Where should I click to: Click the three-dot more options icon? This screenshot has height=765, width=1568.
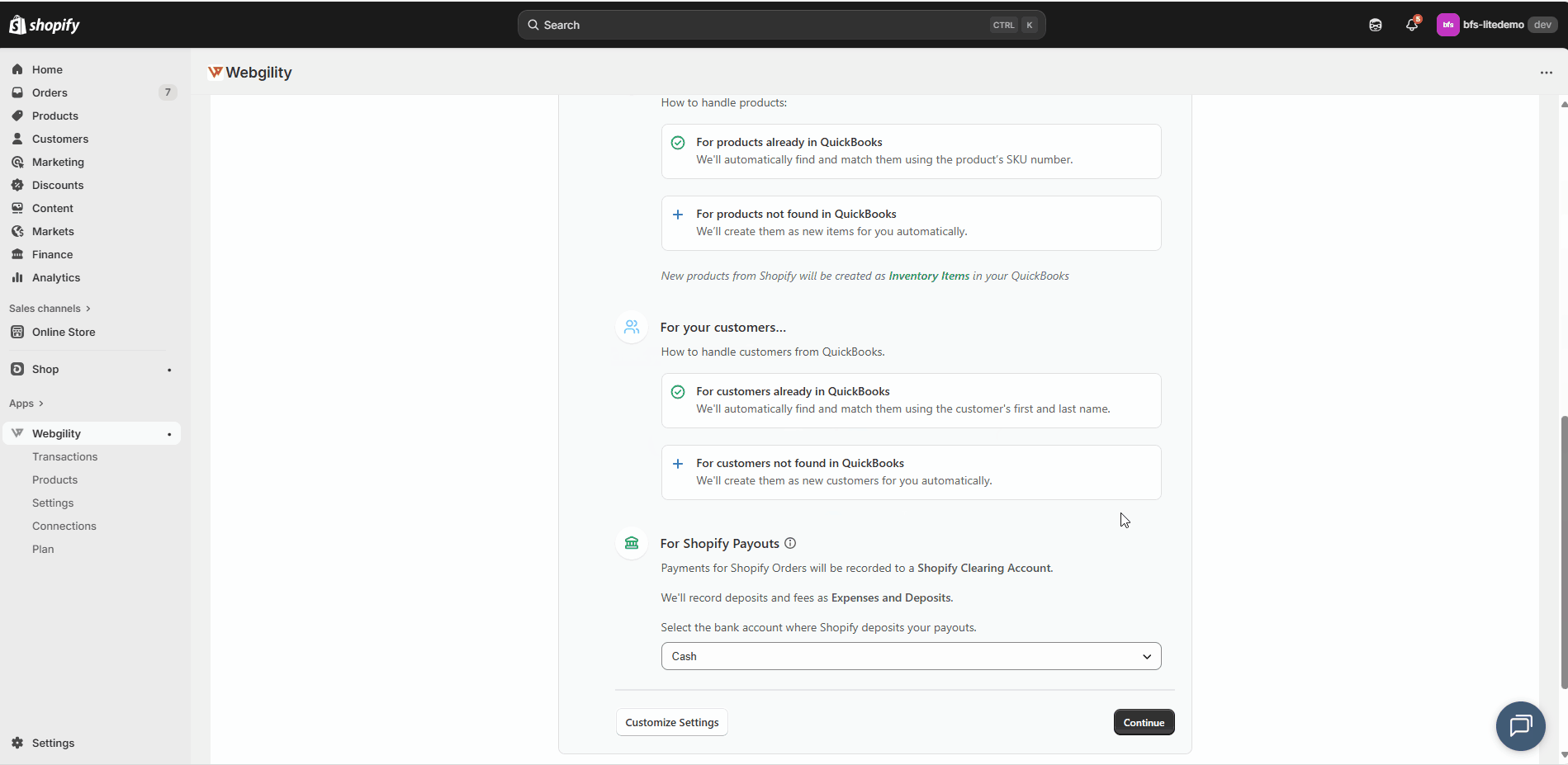point(1546,73)
